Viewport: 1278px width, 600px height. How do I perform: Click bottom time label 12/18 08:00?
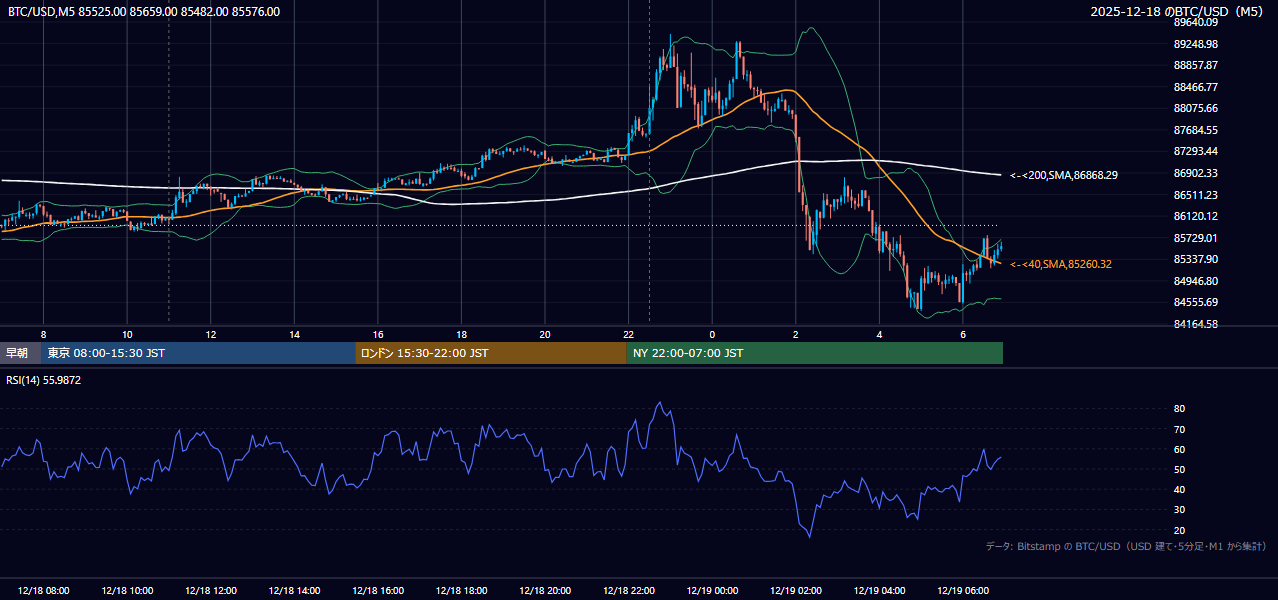(x=43, y=590)
